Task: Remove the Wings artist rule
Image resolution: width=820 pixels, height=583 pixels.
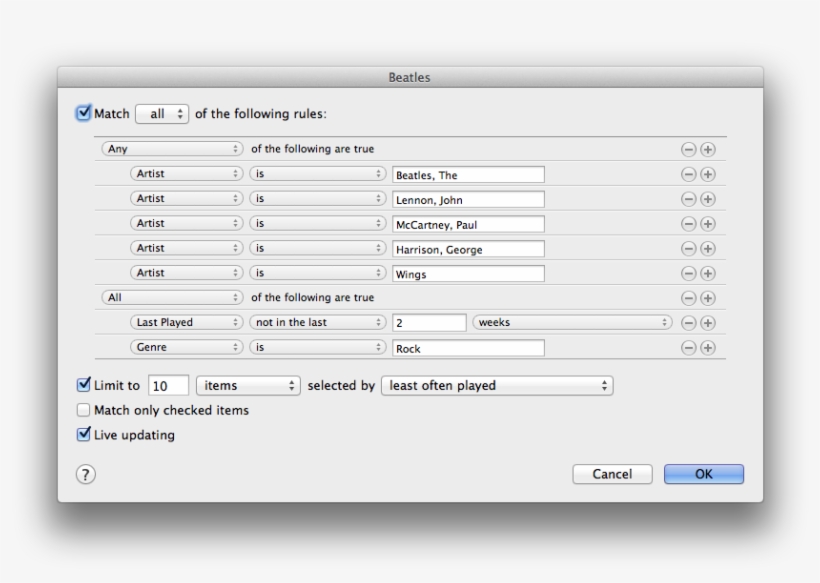Action: (689, 273)
